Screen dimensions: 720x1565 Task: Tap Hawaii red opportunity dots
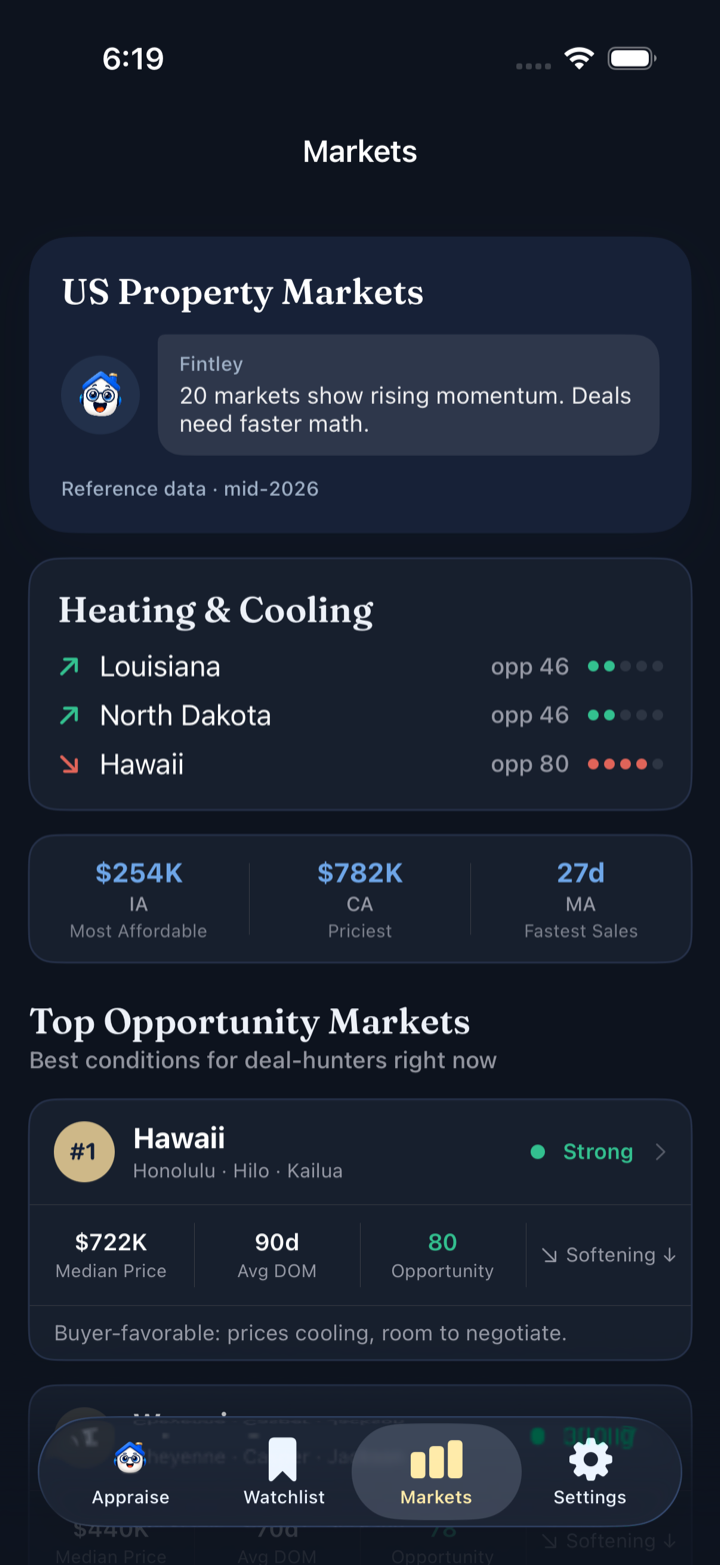pyautogui.click(x=625, y=764)
